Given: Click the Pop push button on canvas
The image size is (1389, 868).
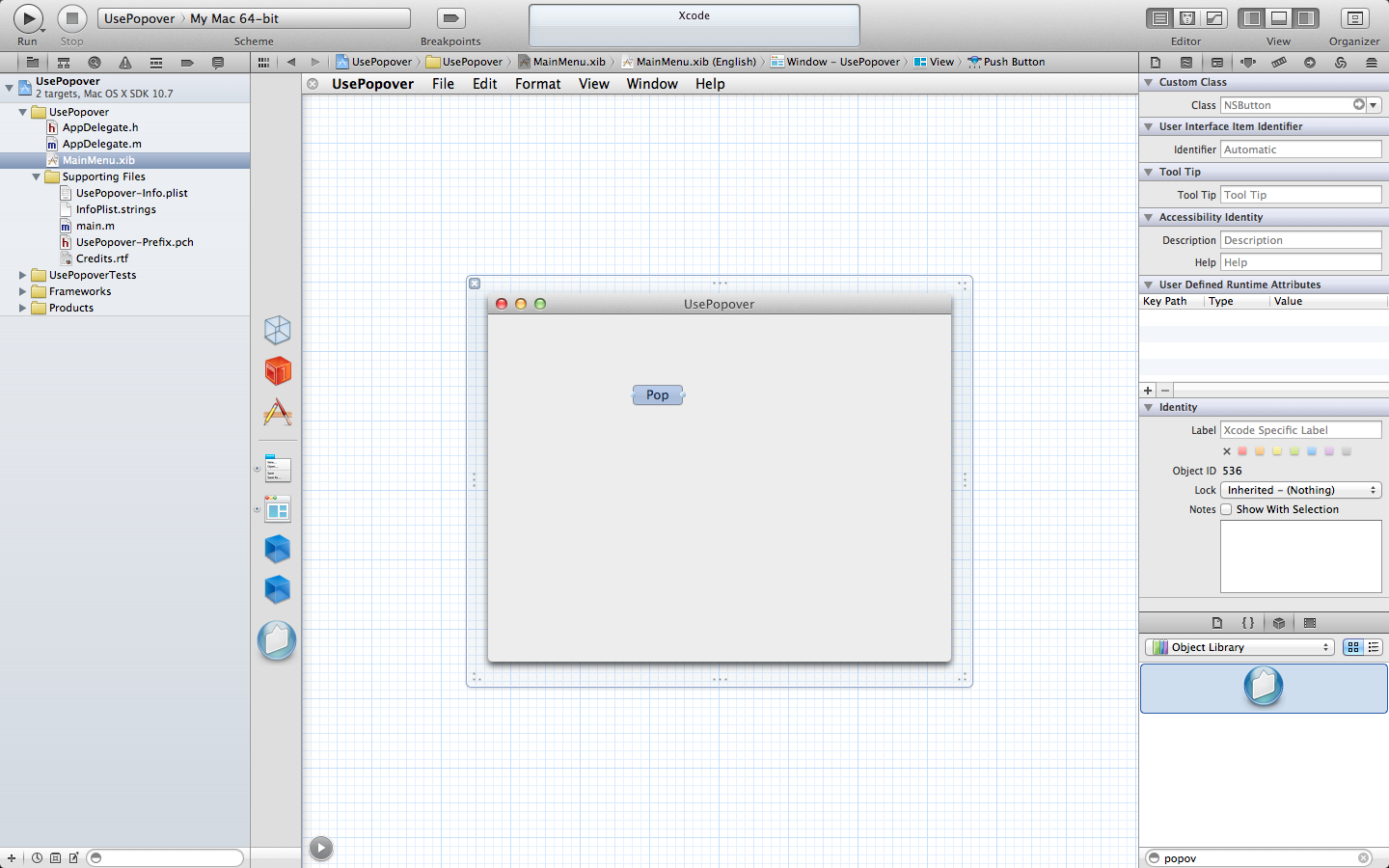Looking at the screenshot, I should 658,395.
